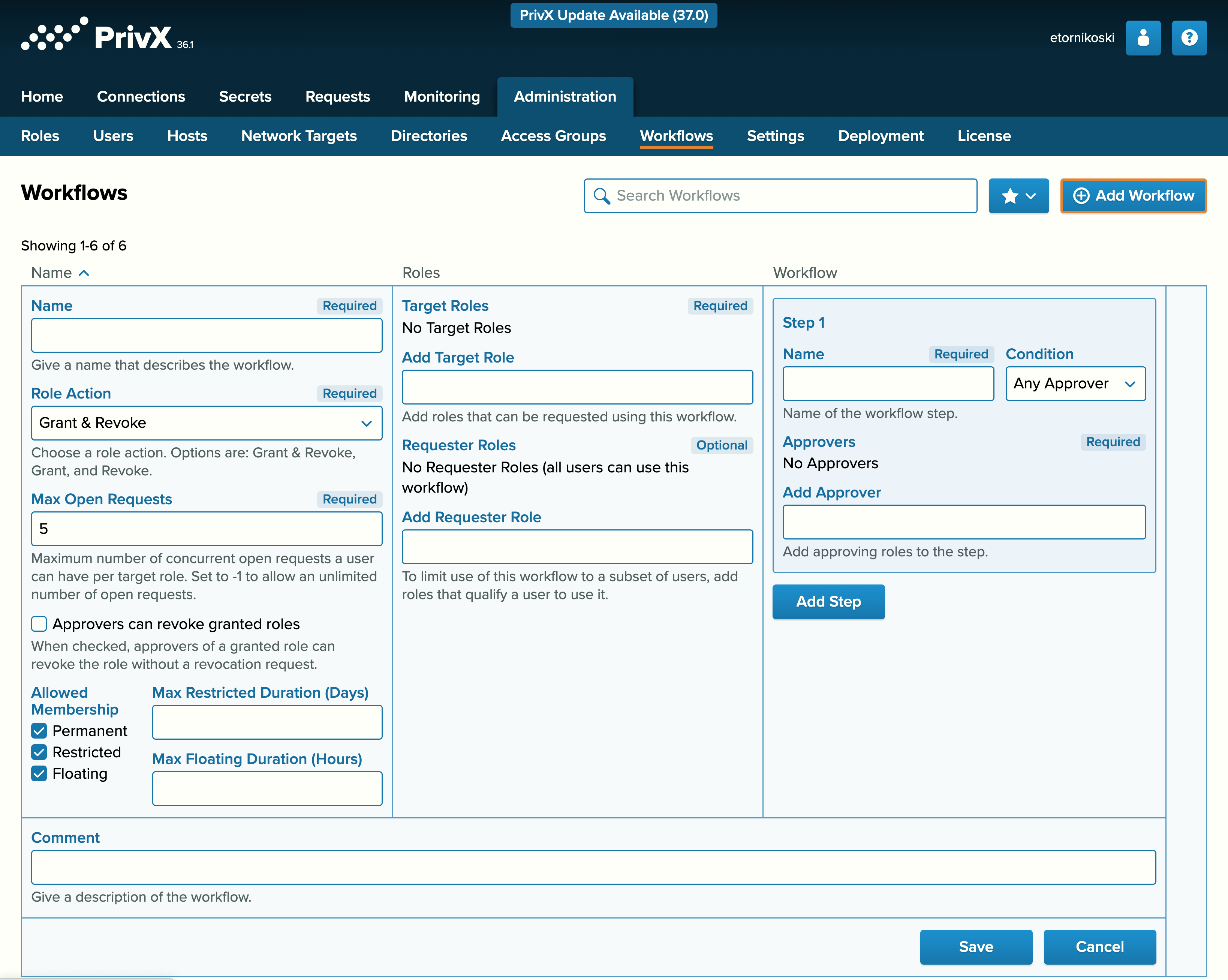Uncheck the Permanent membership option

39,730
